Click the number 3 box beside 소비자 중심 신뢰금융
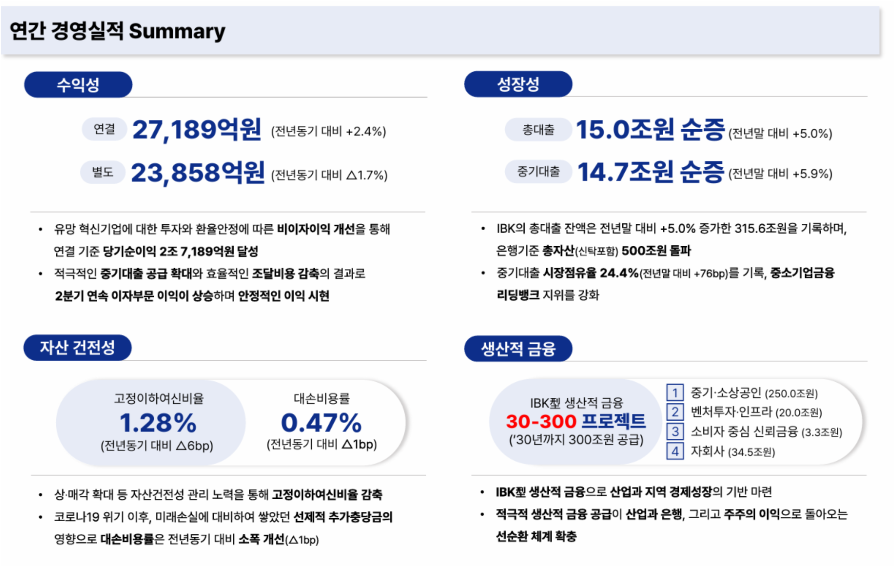Image resolution: width=894 pixels, height=566 pixels. point(675,431)
